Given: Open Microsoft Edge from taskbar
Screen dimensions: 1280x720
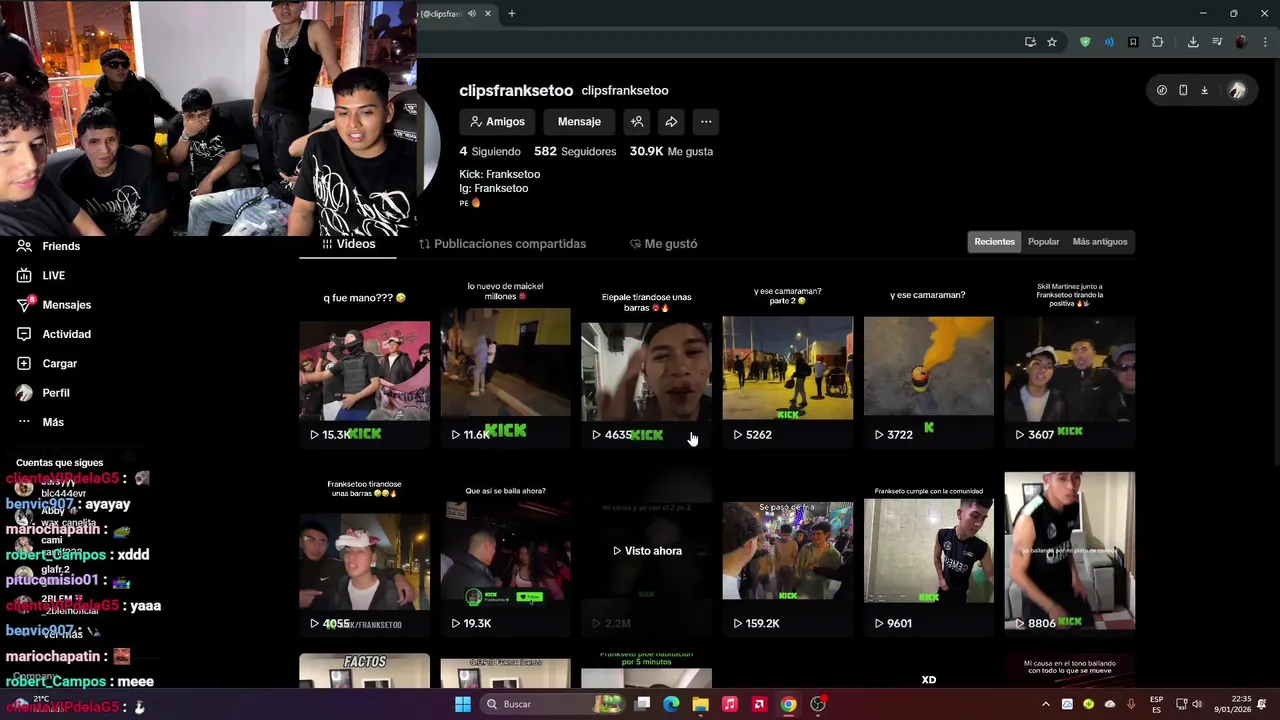Looking at the screenshot, I should pos(671,704).
